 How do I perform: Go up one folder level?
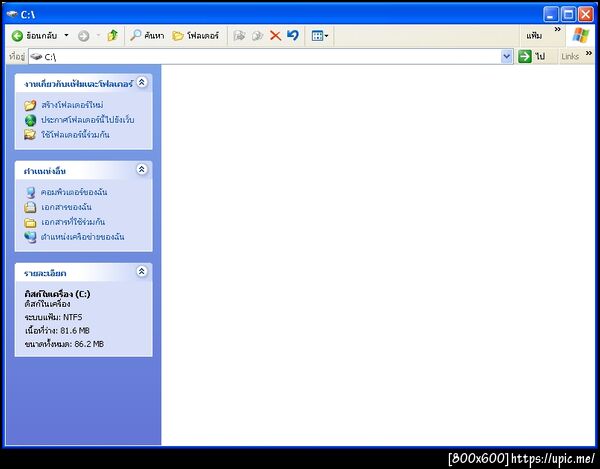coord(112,36)
